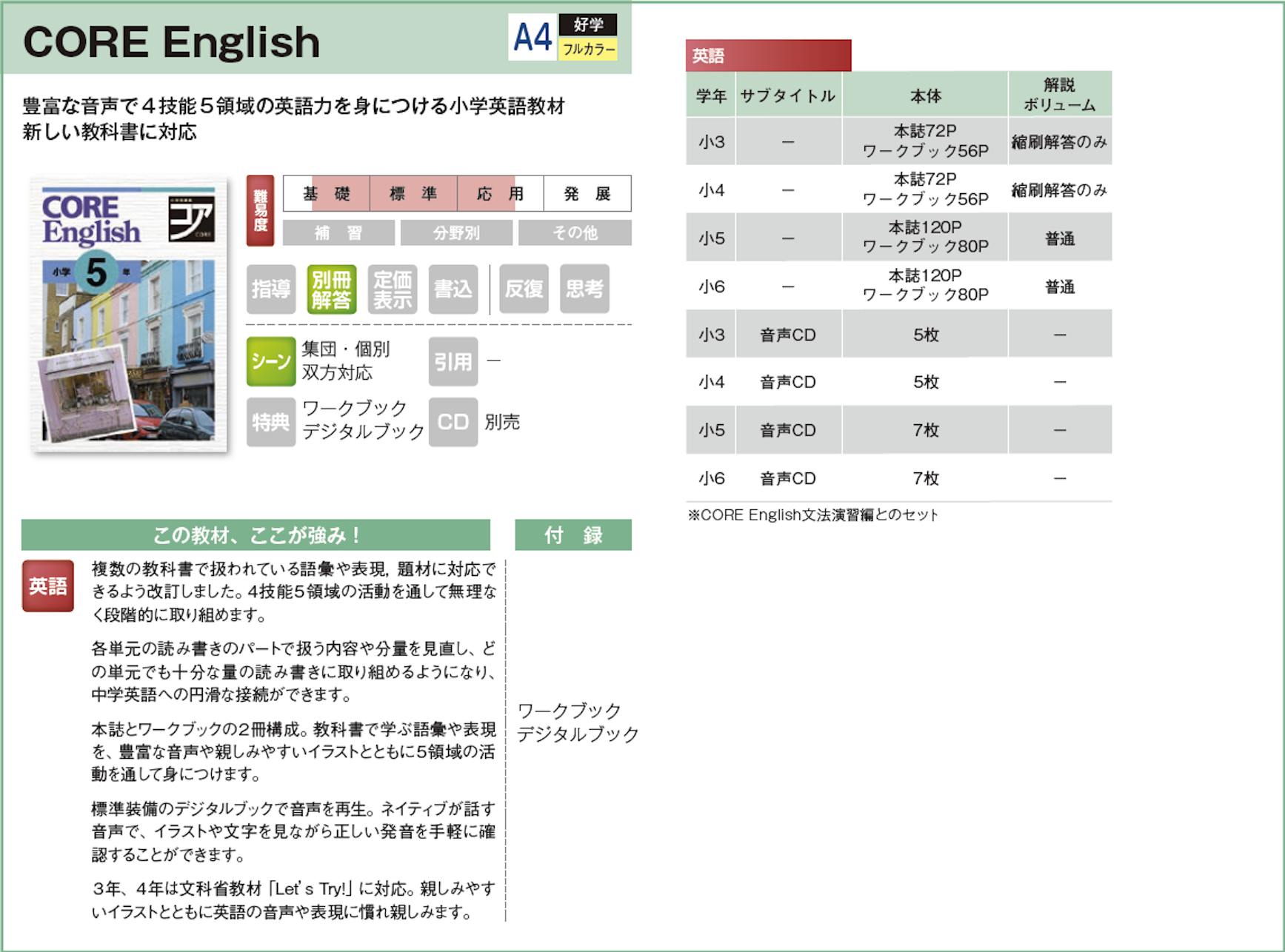This screenshot has width=1285, height=952.
Task: Click the 書込 badge icon
Action: pos(453,289)
